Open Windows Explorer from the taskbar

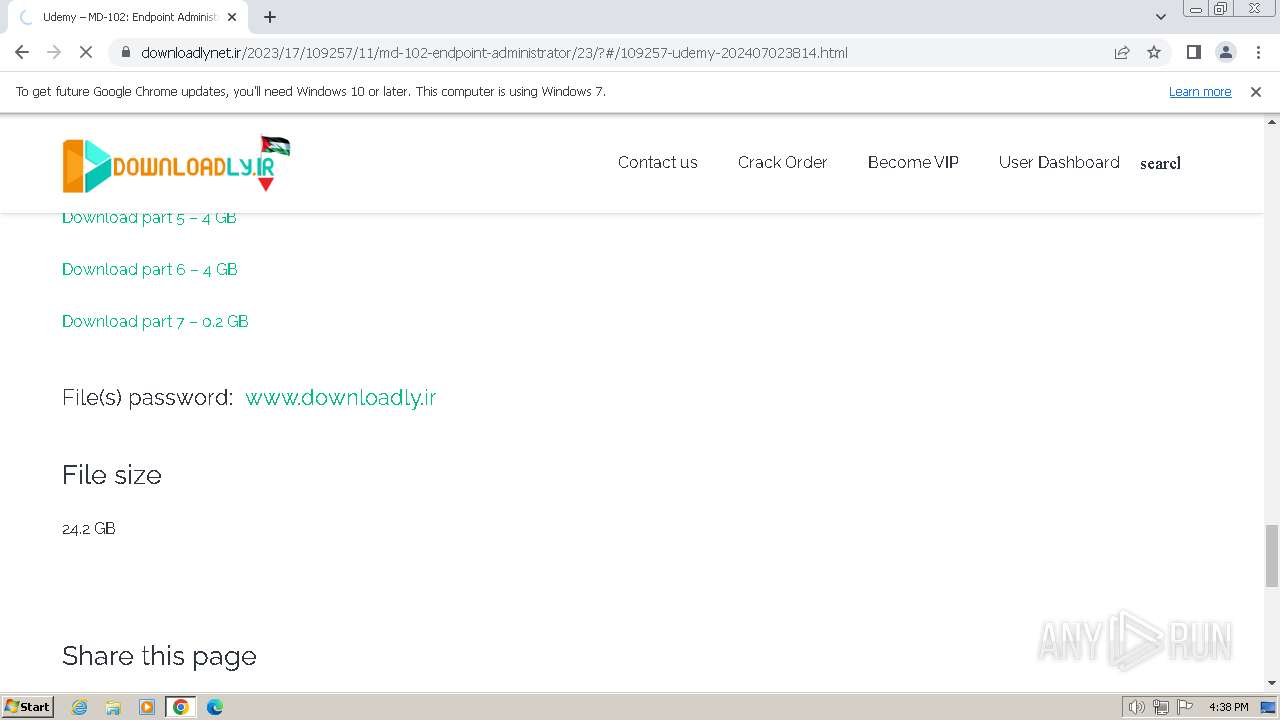(x=113, y=707)
